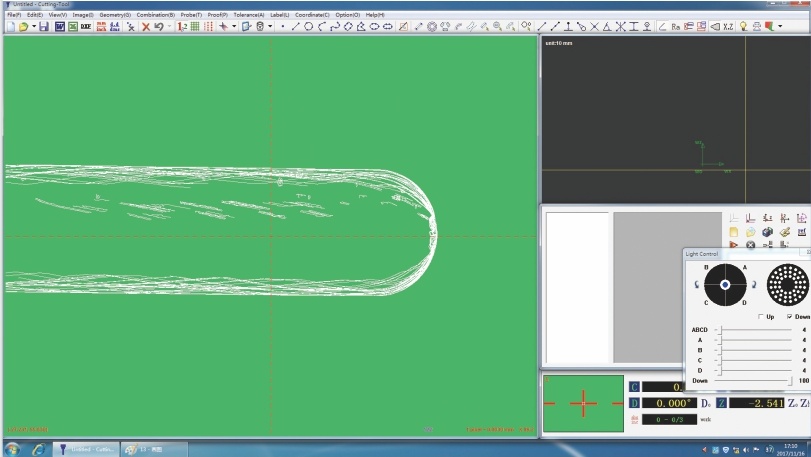Expand the dropdown arrow beside Open folder
This screenshot has width=811, height=457.
(33, 27)
